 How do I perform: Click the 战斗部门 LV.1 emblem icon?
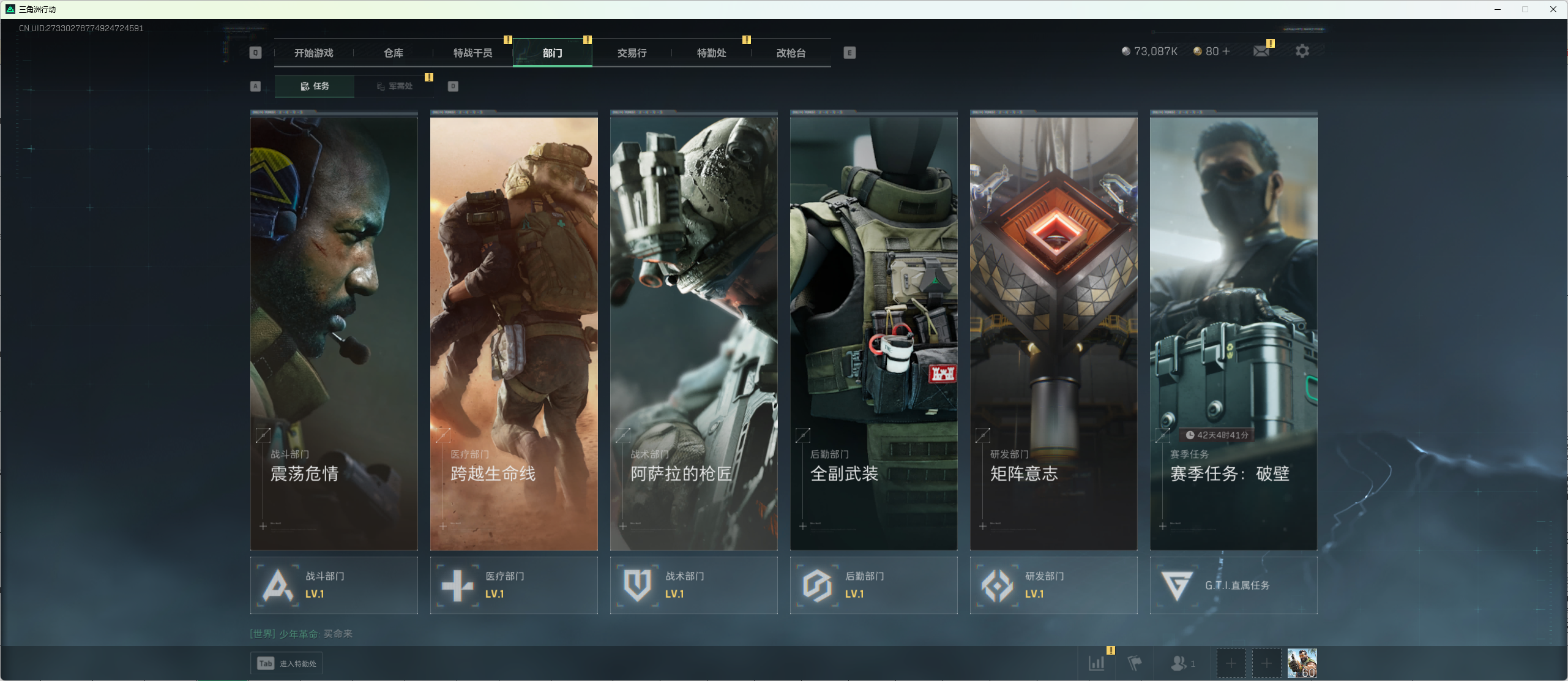coord(278,585)
